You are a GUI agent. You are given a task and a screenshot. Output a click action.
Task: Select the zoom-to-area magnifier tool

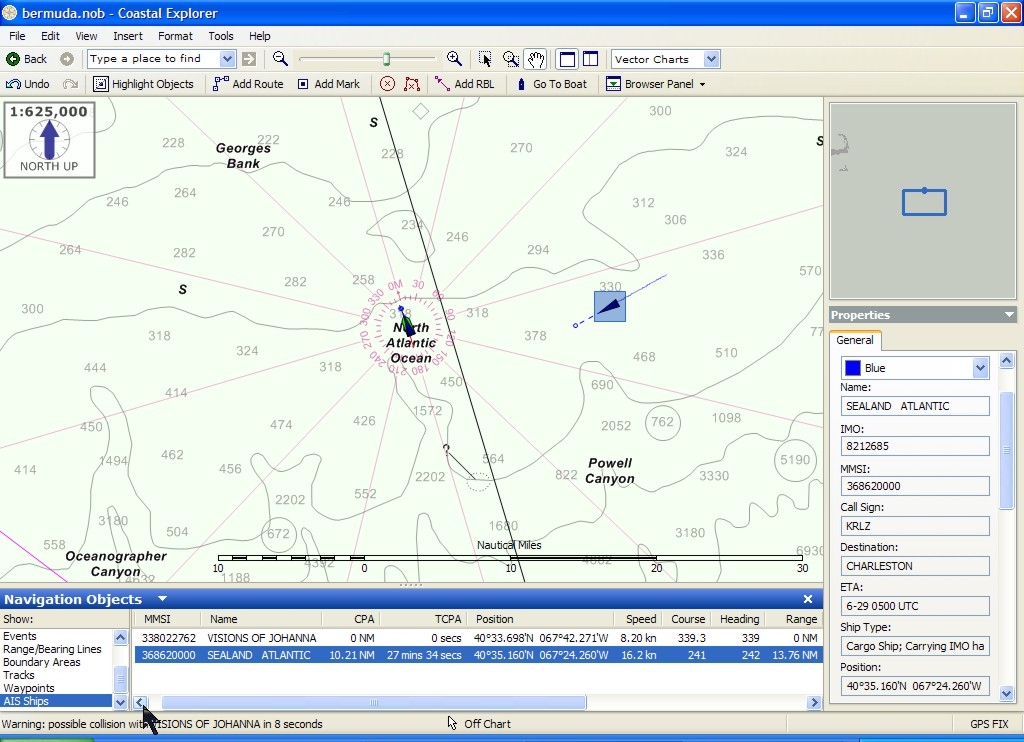click(511, 59)
